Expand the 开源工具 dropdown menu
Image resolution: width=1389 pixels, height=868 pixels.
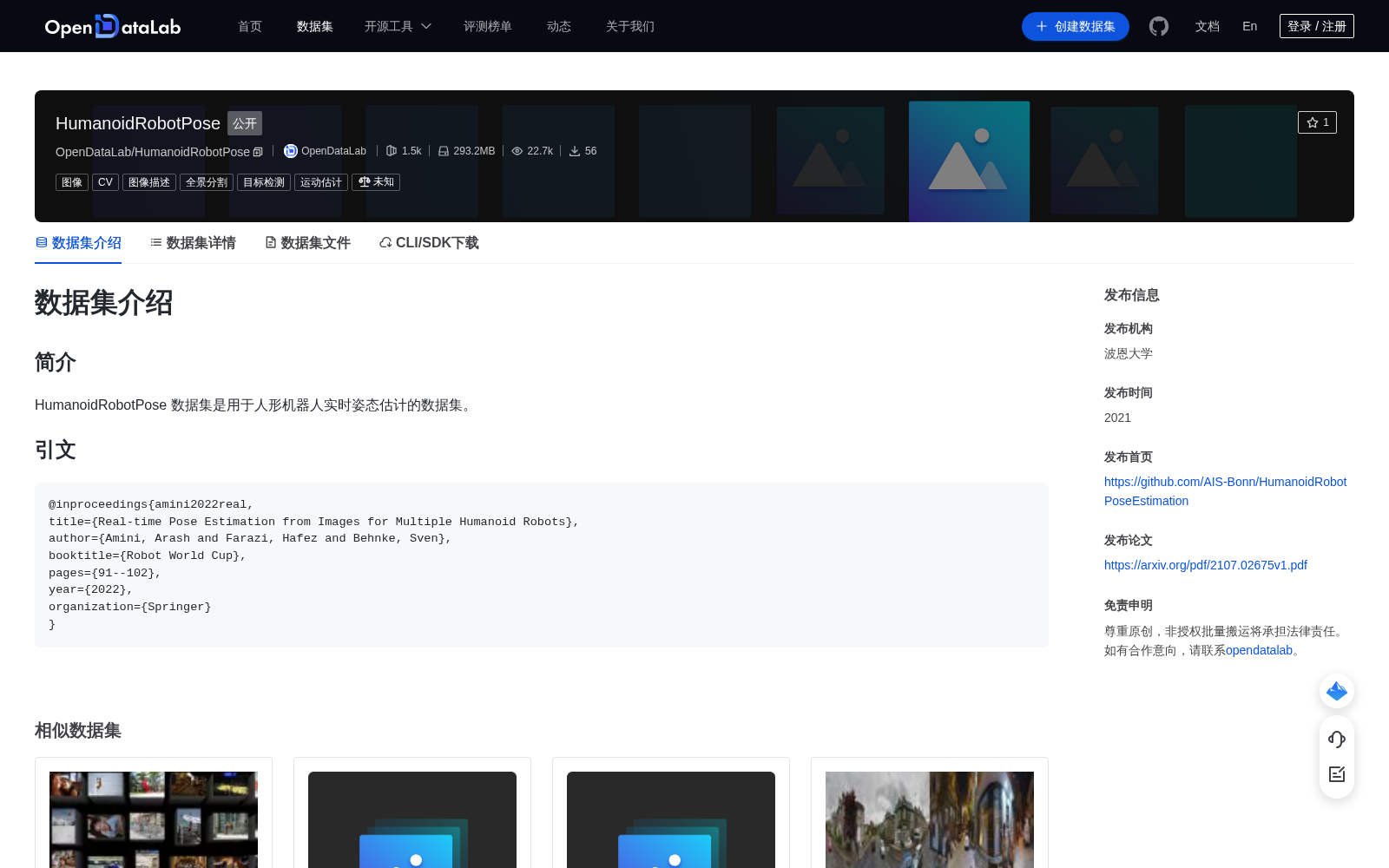coord(398,26)
